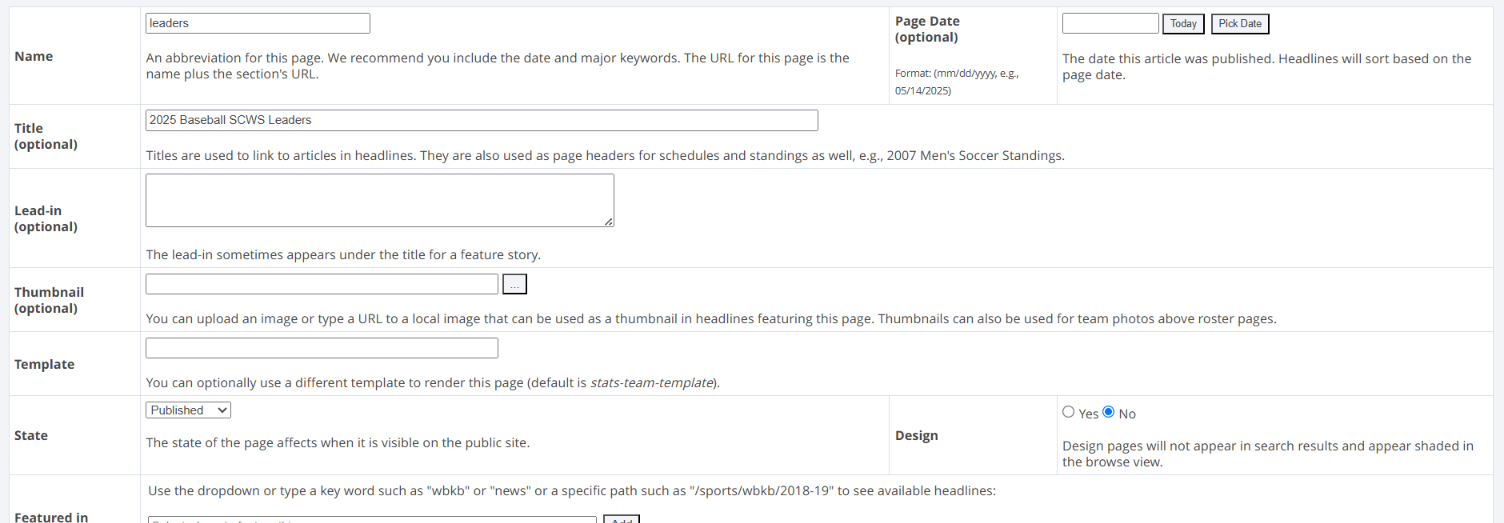Open the Pick Date calendar button
1504x523 pixels.
[1240, 24]
